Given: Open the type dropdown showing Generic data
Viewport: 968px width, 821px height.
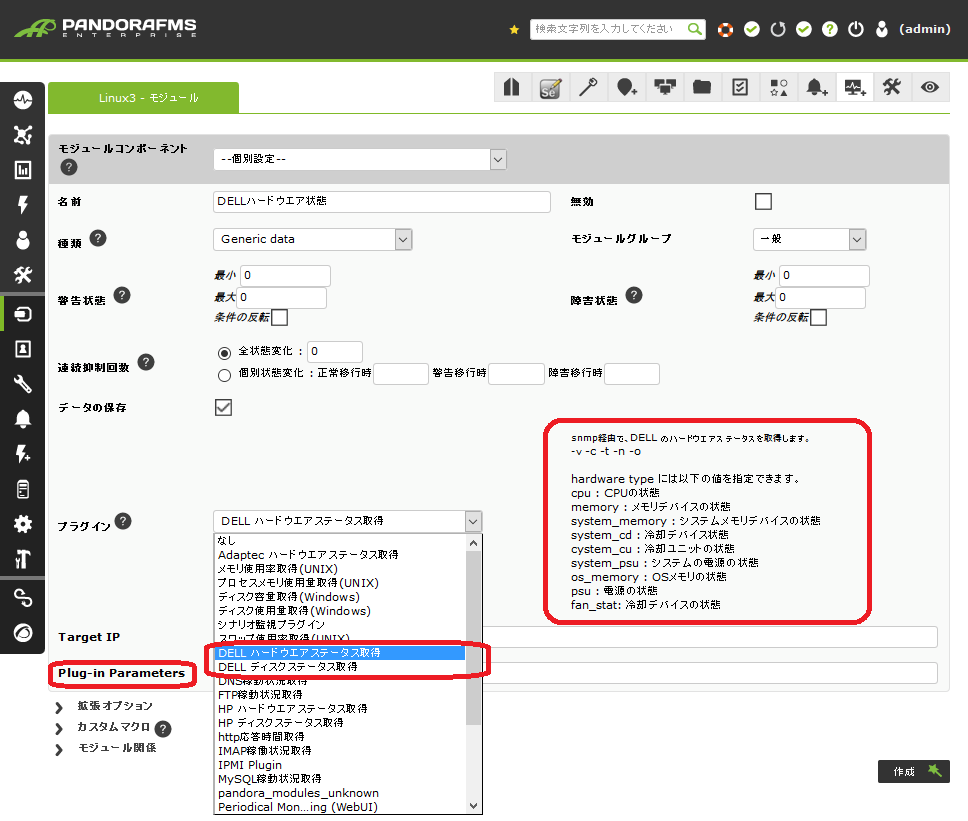Looking at the screenshot, I should (x=312, y=239).
